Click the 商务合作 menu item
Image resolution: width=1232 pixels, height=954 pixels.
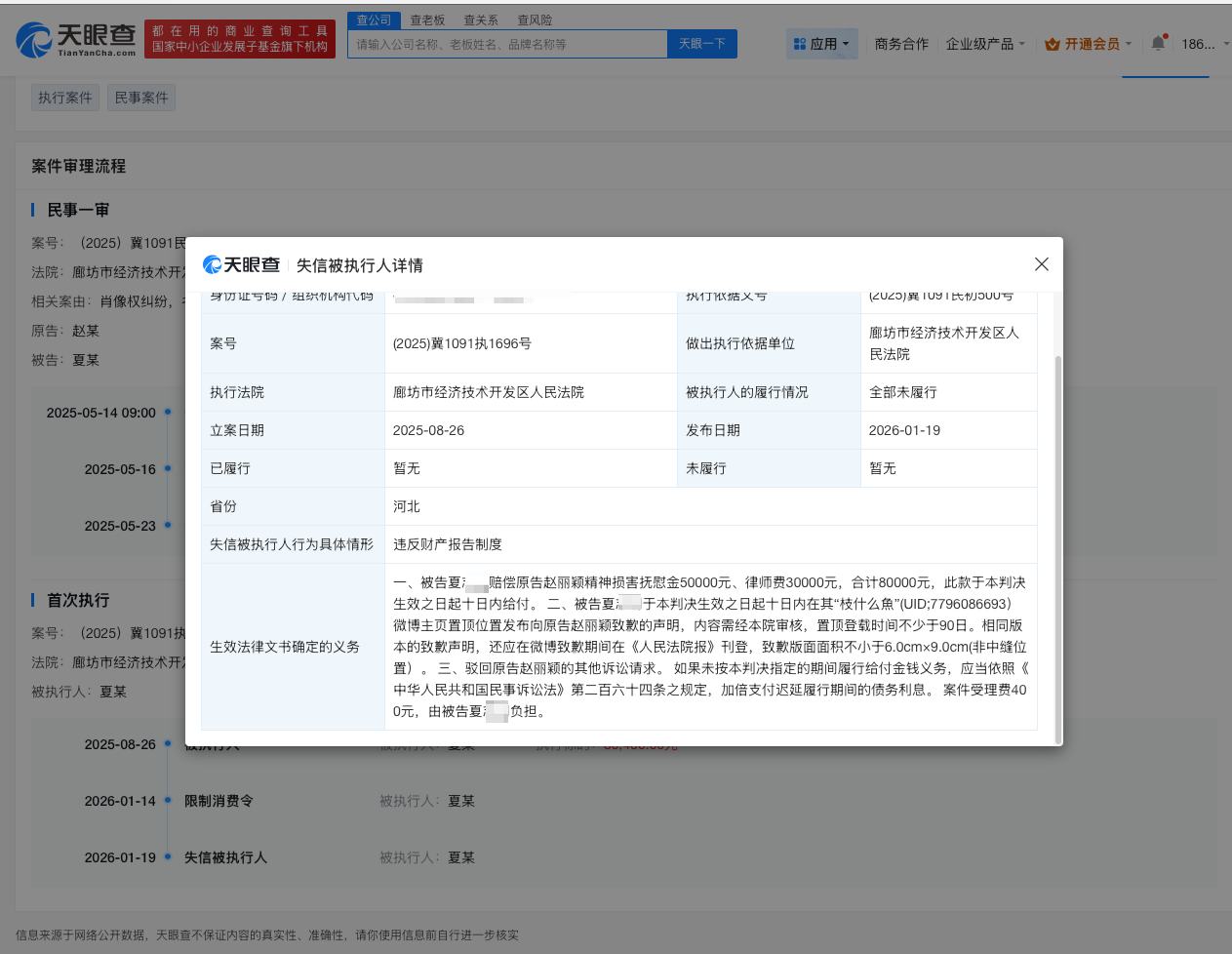point(900,43)
